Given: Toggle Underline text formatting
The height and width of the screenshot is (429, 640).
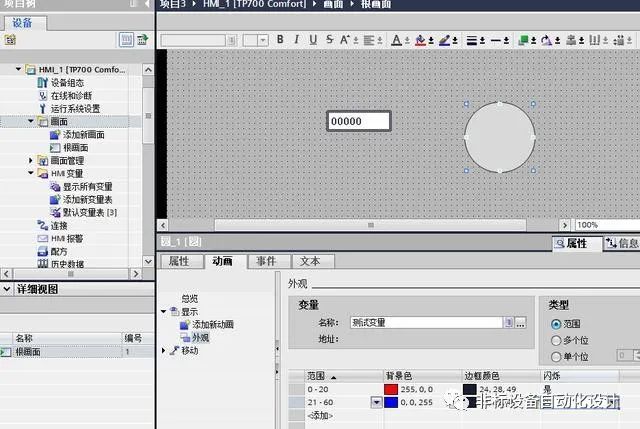Looking at the screenshot, I should coord(313,40).
